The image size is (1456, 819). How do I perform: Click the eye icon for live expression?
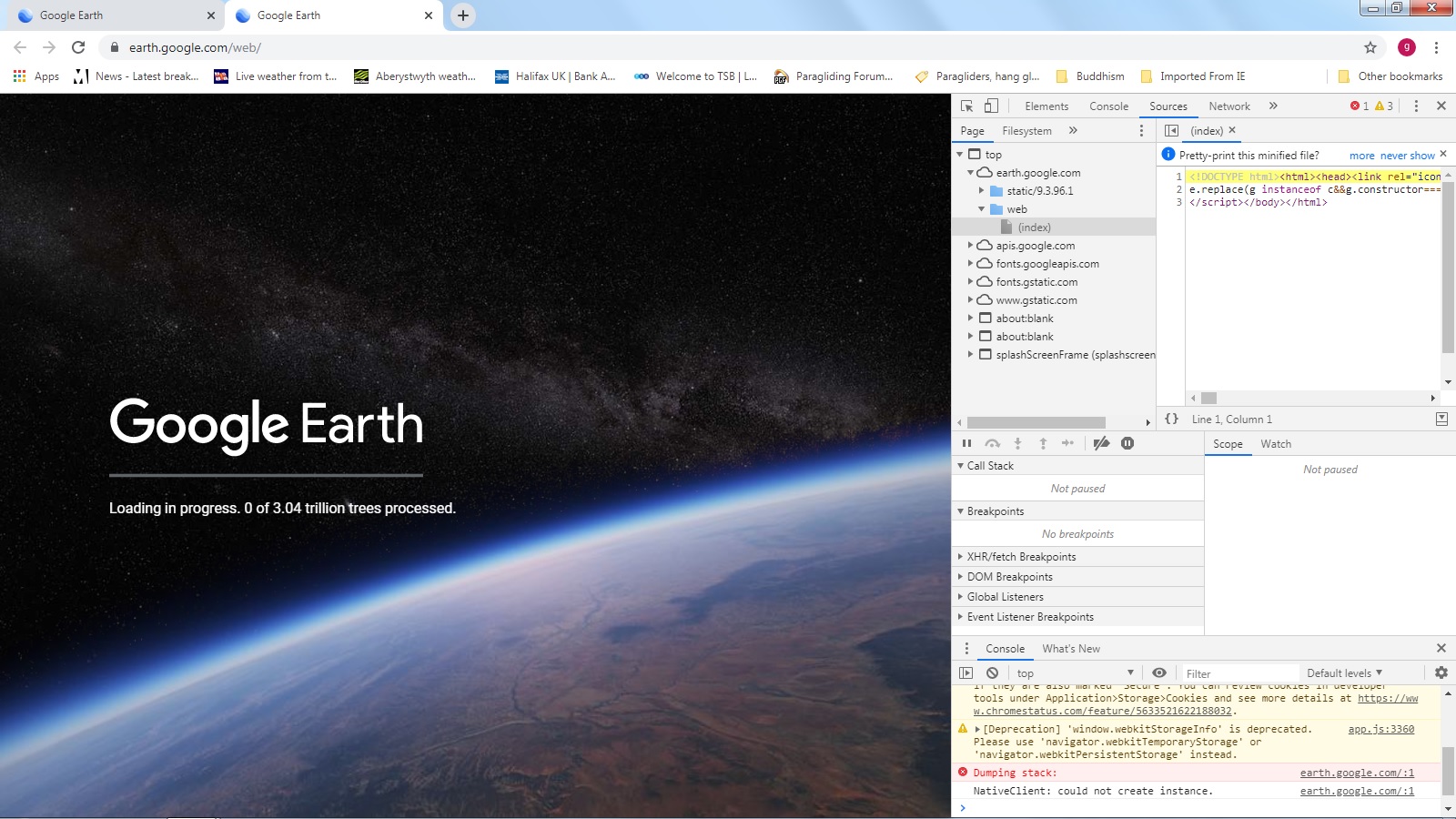pyautogui.click(x=1158, y=673)
